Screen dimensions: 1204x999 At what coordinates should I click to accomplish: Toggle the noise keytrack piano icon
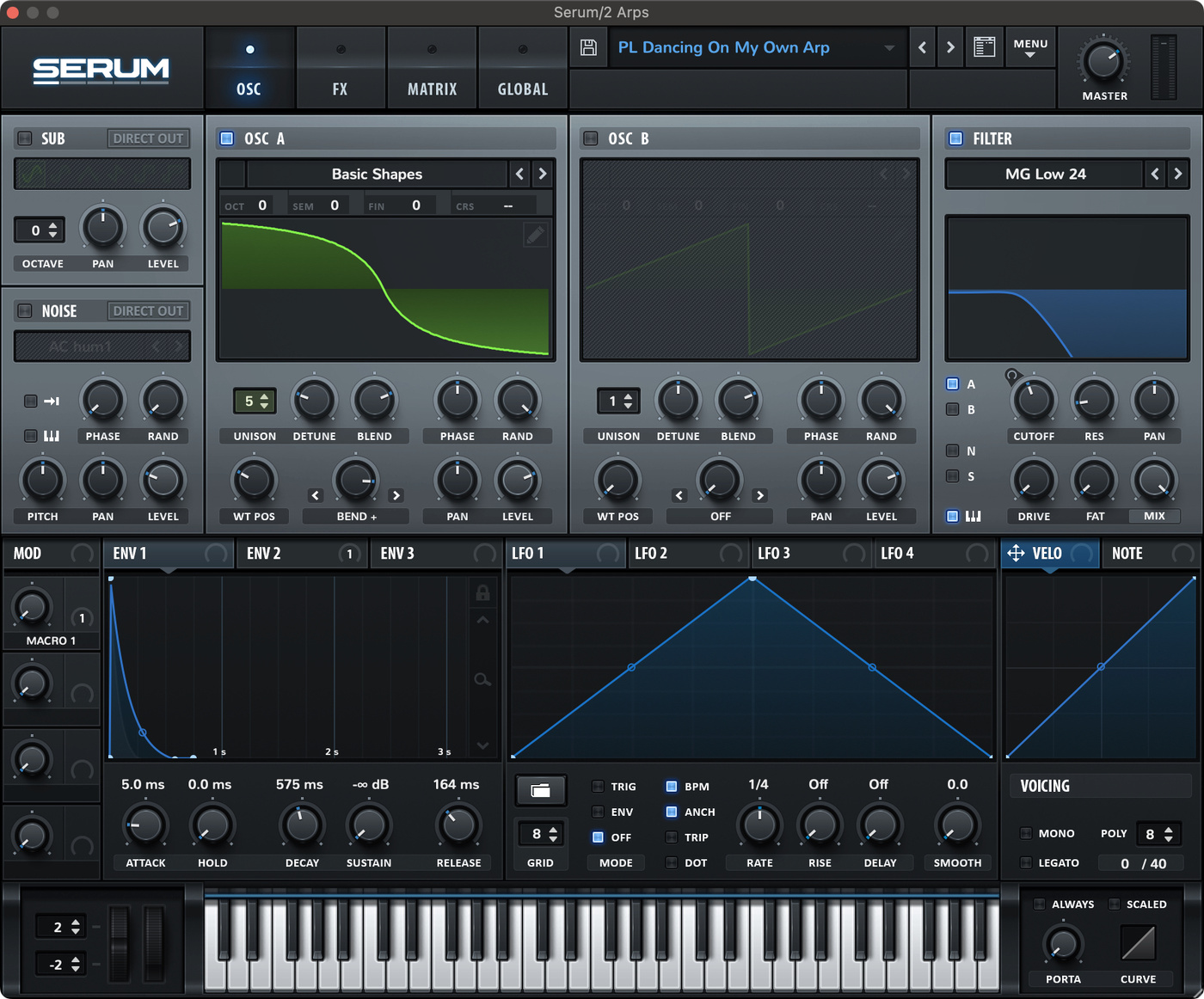tap(52, 436)
